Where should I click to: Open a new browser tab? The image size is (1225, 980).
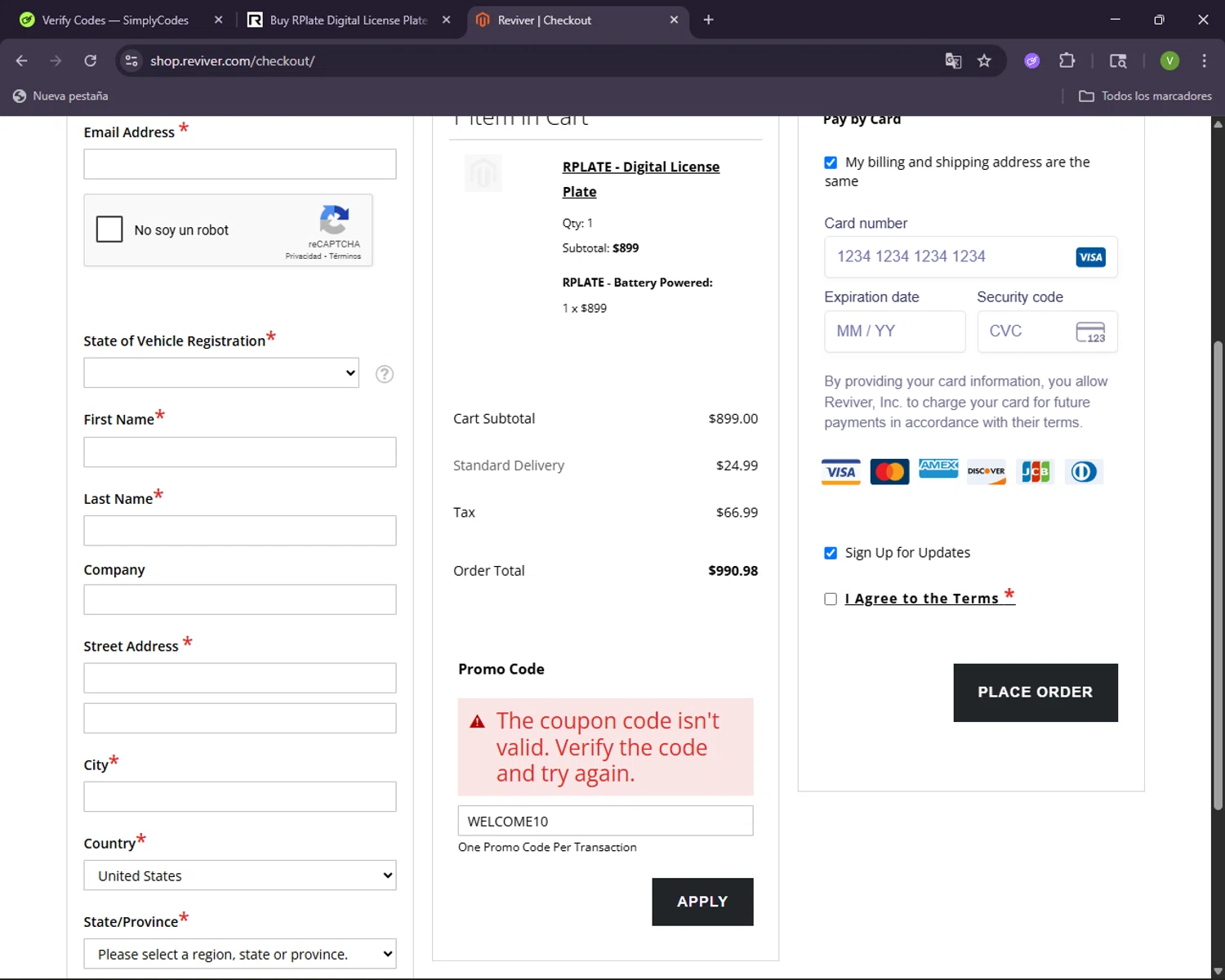(708, 20)
